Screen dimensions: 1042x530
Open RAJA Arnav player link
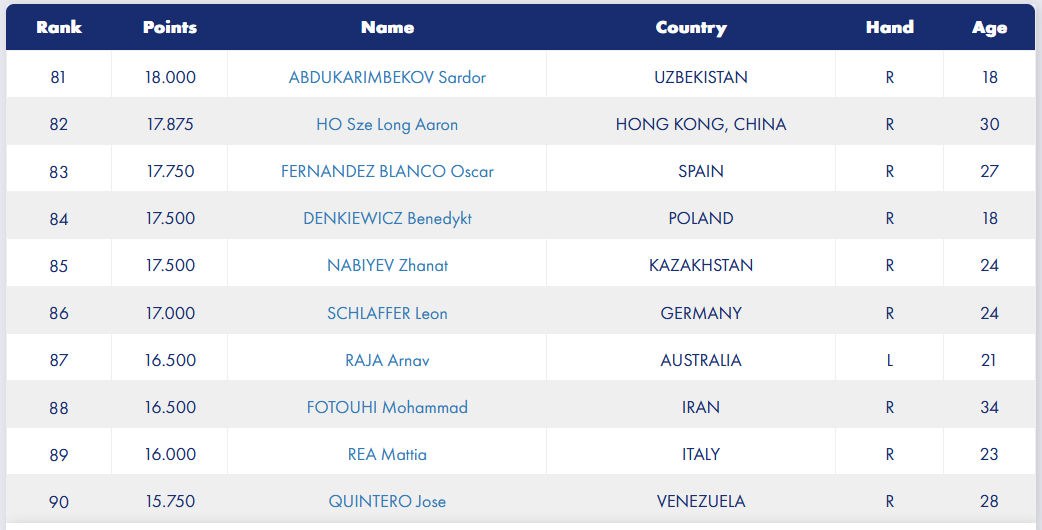(387, 360)
